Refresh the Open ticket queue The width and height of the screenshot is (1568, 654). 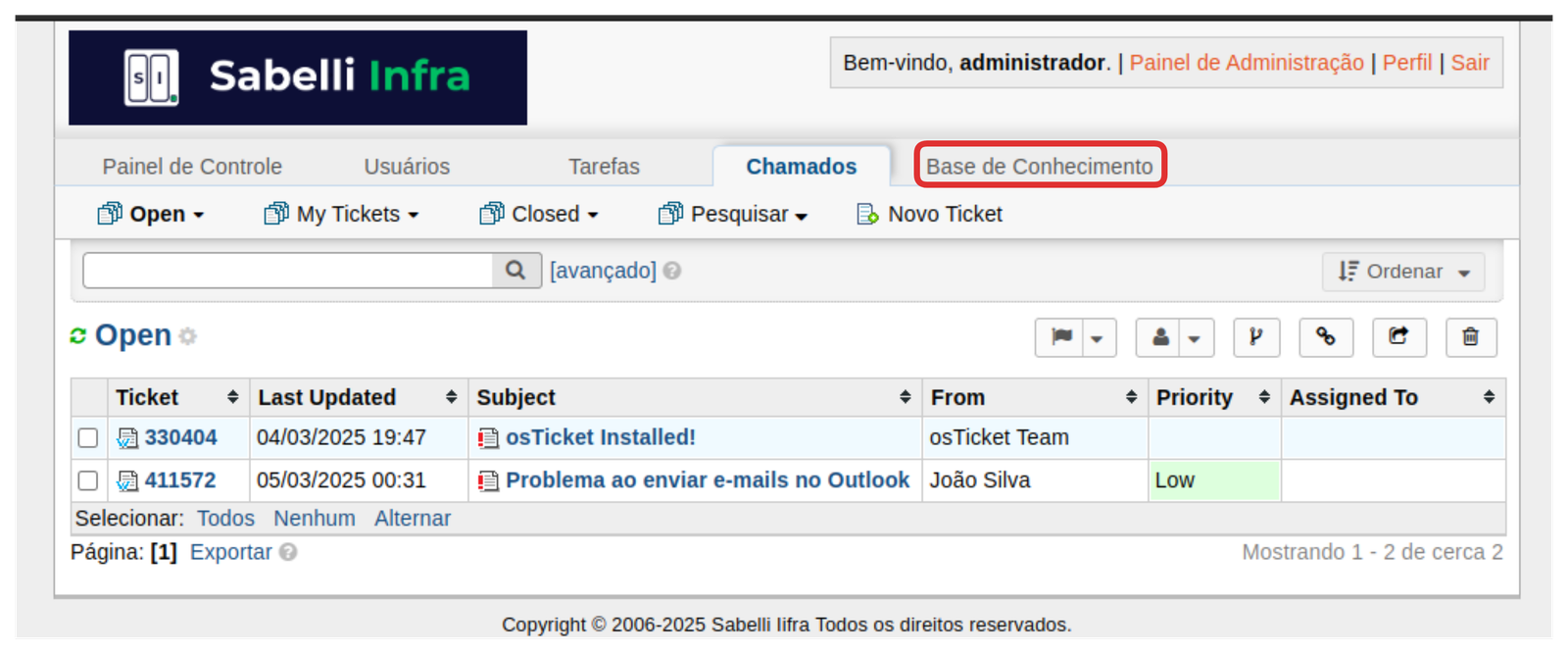pos(79,335)
